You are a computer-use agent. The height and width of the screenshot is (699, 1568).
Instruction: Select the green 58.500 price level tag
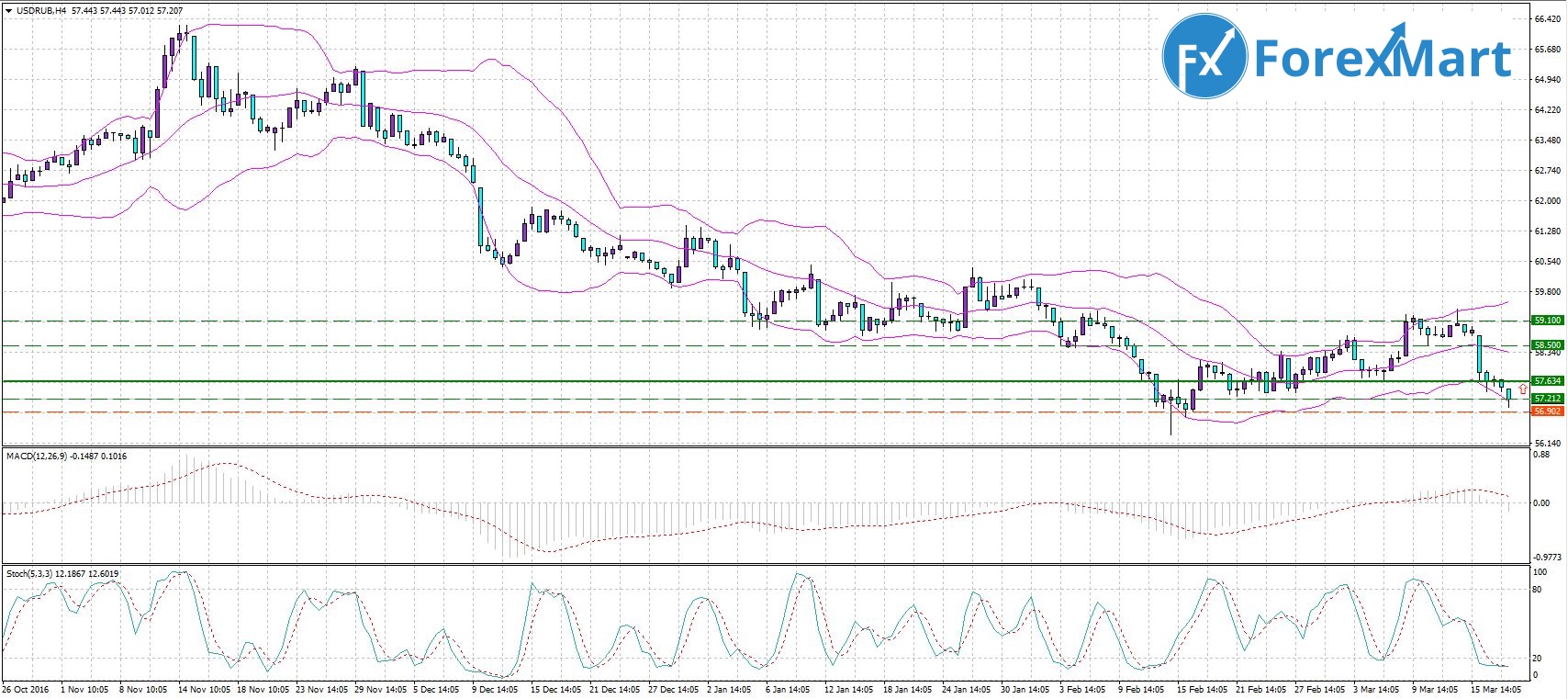pyautogui.click(x=1547, y=345)
